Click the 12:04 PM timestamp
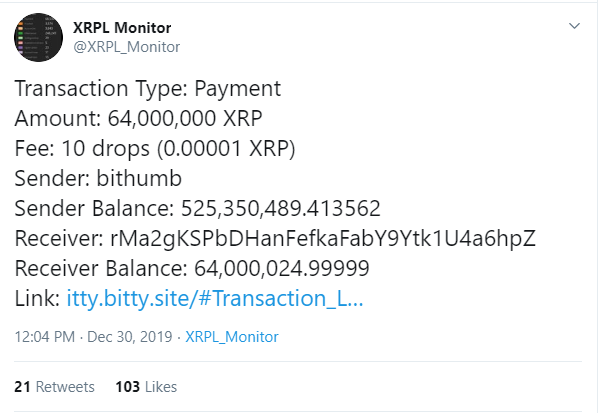 coord(45,337)
